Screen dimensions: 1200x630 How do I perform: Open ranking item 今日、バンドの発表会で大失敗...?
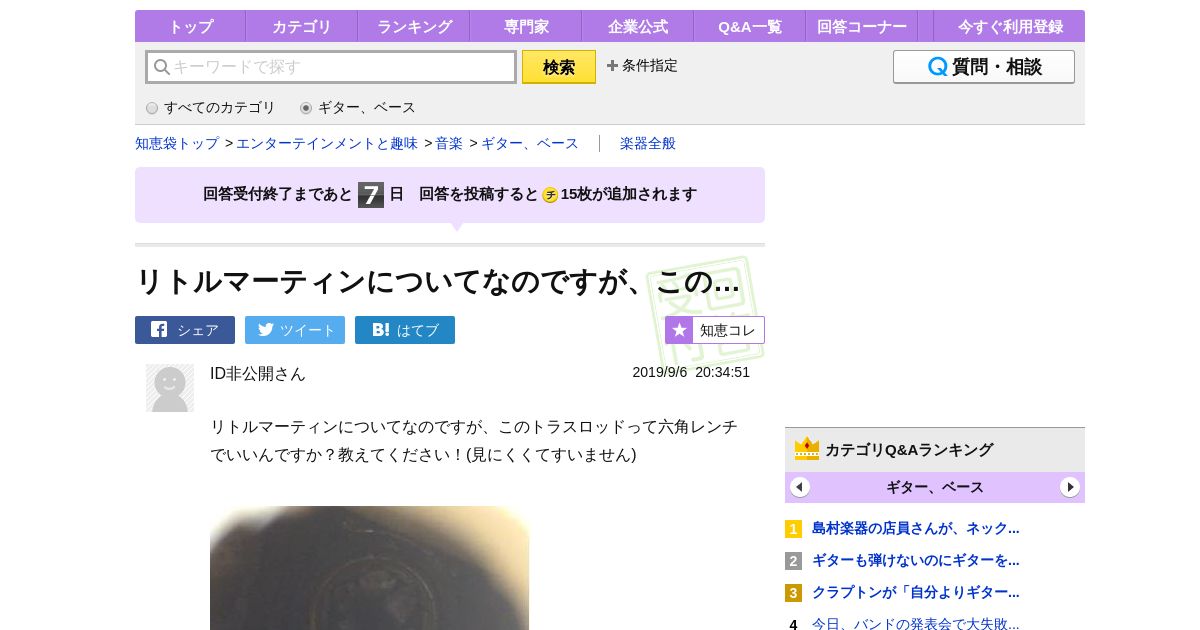pyautogui.click(x=916, y=624)
